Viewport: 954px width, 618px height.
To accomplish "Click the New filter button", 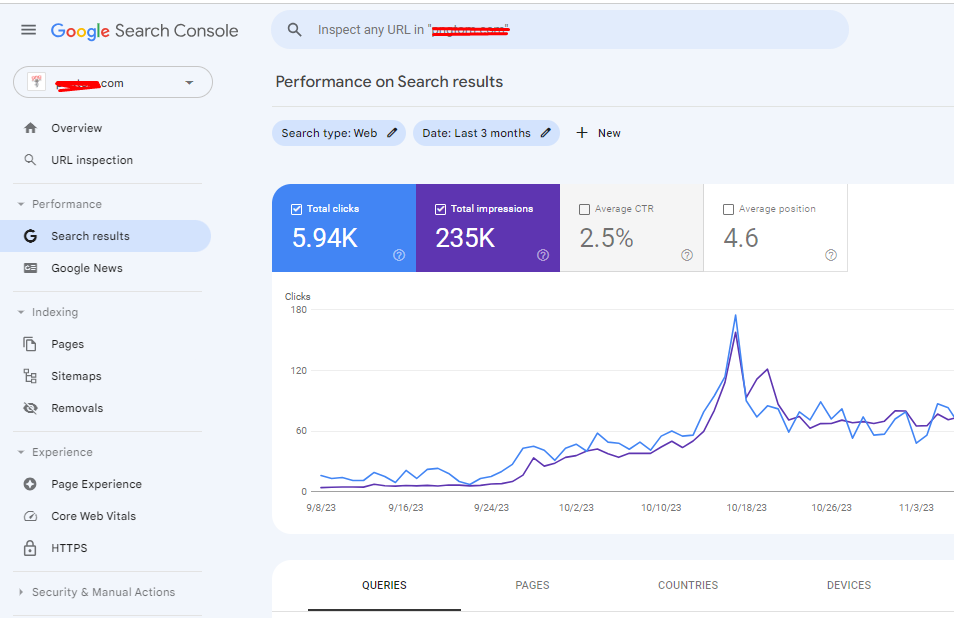I will pyautogui.click(x=598, y=133).
